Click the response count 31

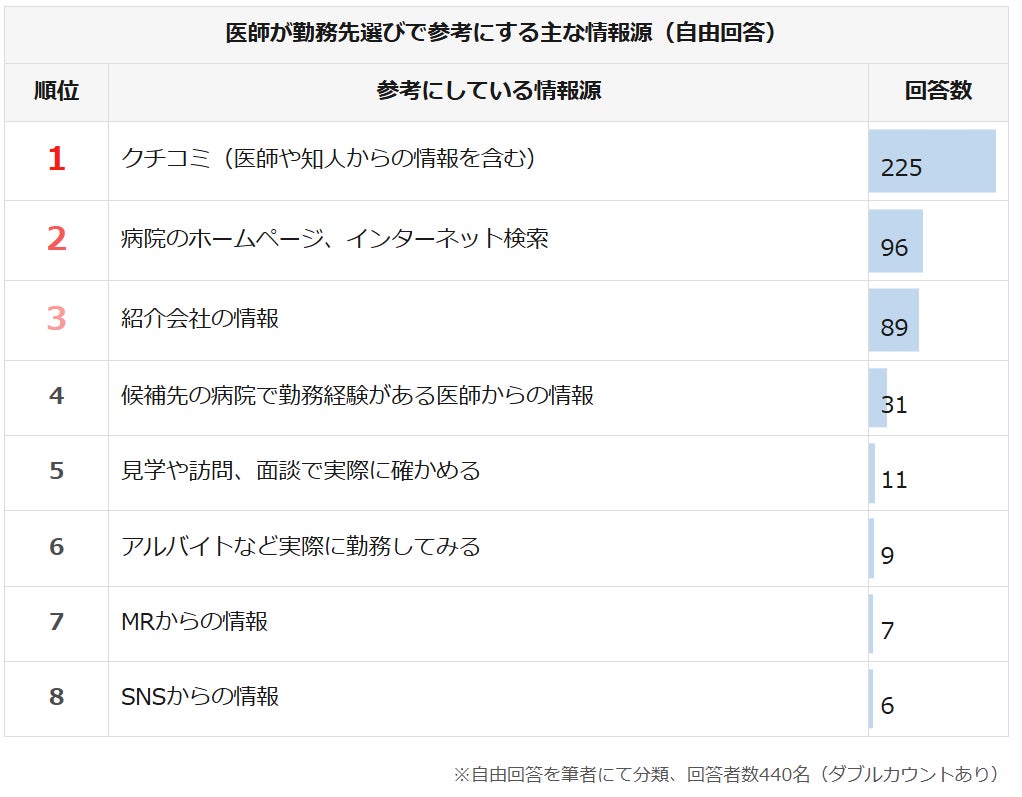point(894,405)
